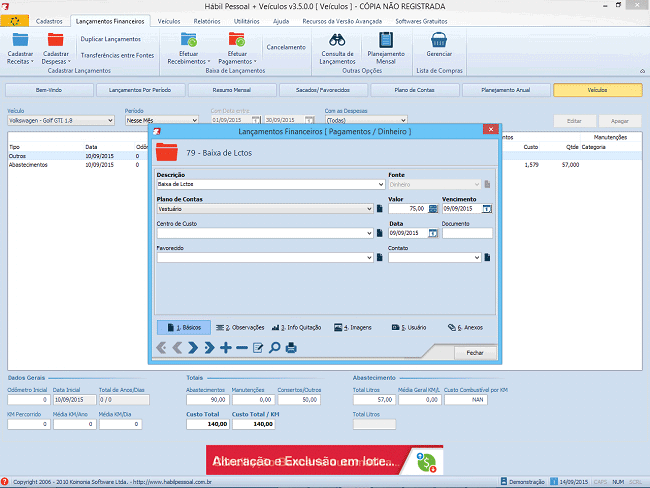This screenshot has height=488, width=650.
Task: Open Consulta de Lançamentos binoculars icon
Action: click(337, 40)
